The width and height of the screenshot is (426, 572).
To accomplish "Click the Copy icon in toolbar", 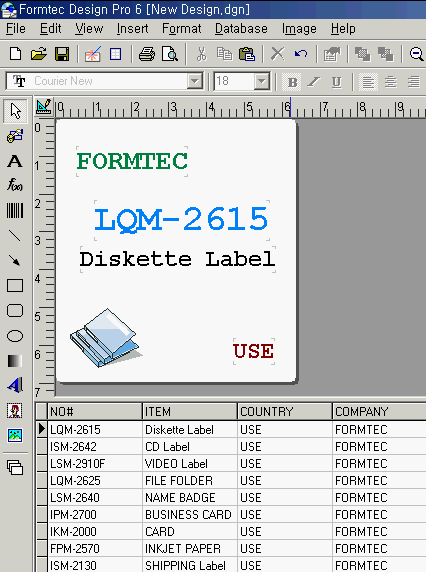I will (x=224, y=54).
